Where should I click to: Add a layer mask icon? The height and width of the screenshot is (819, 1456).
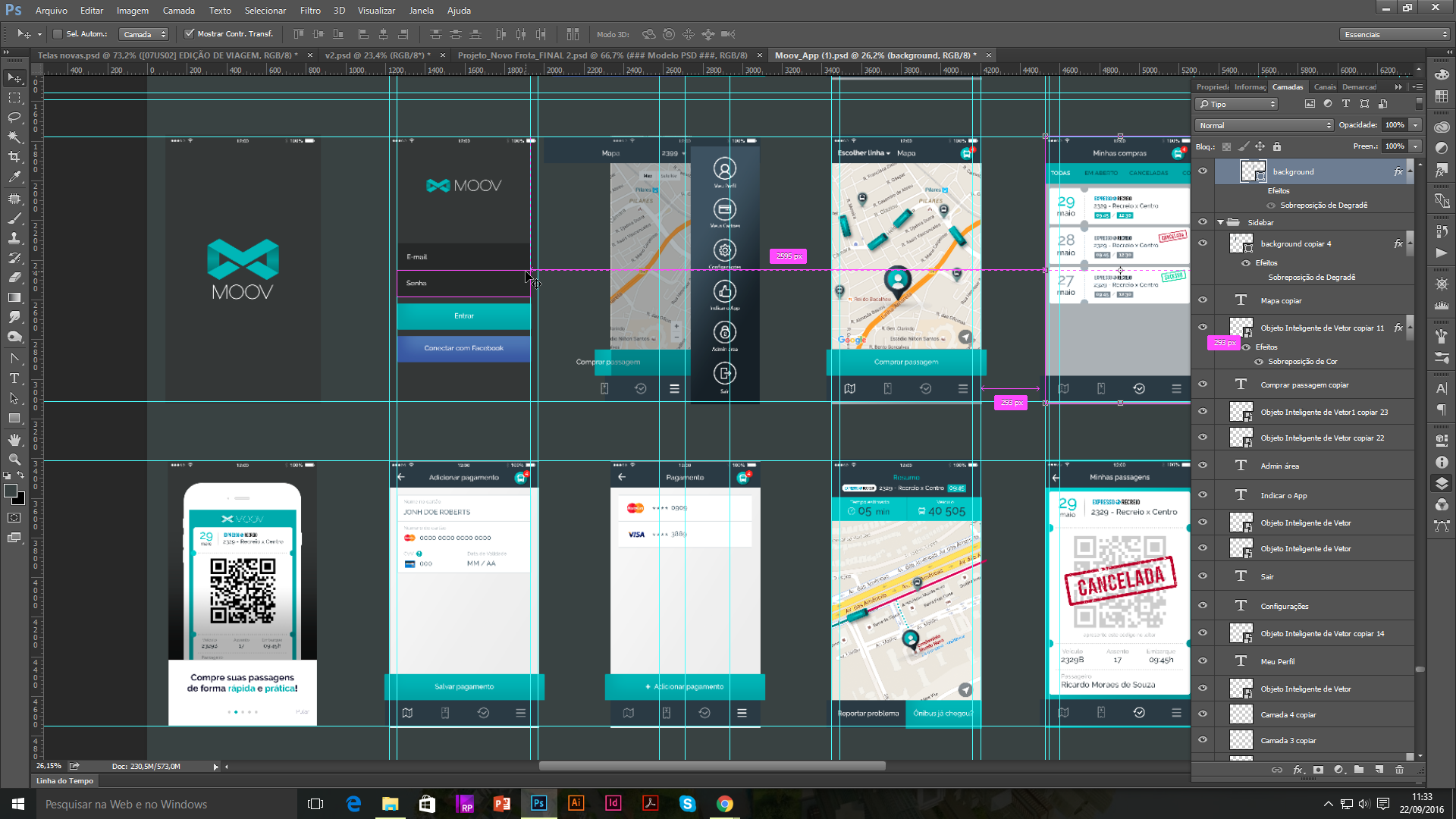(x=1318, y=770)
